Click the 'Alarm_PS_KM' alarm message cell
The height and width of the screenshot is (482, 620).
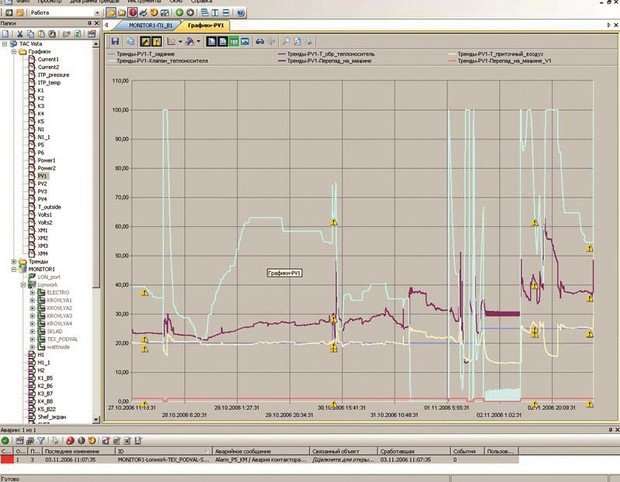(x=261, y=460)
